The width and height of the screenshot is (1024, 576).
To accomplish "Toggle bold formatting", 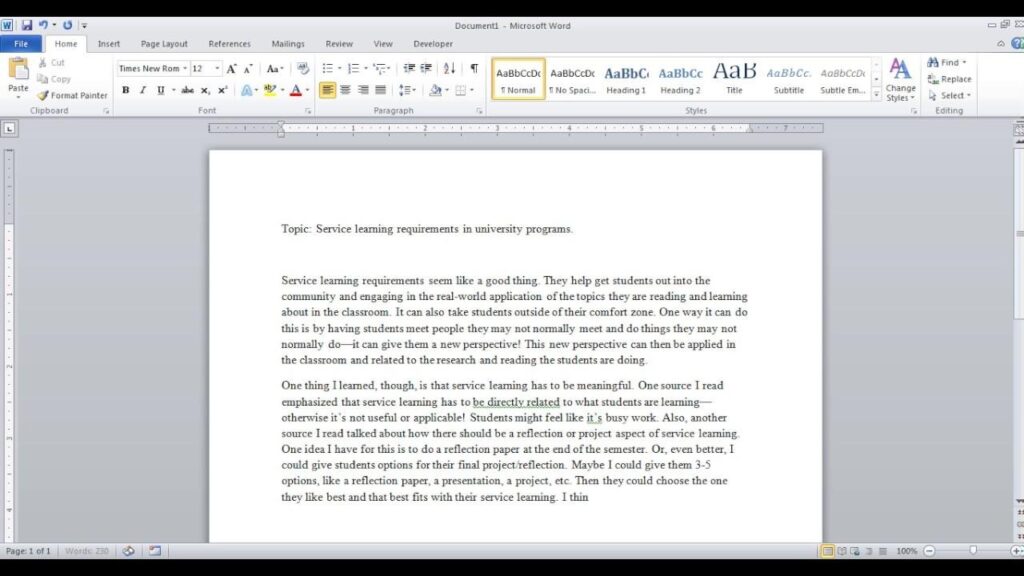I will pos(126,90).
